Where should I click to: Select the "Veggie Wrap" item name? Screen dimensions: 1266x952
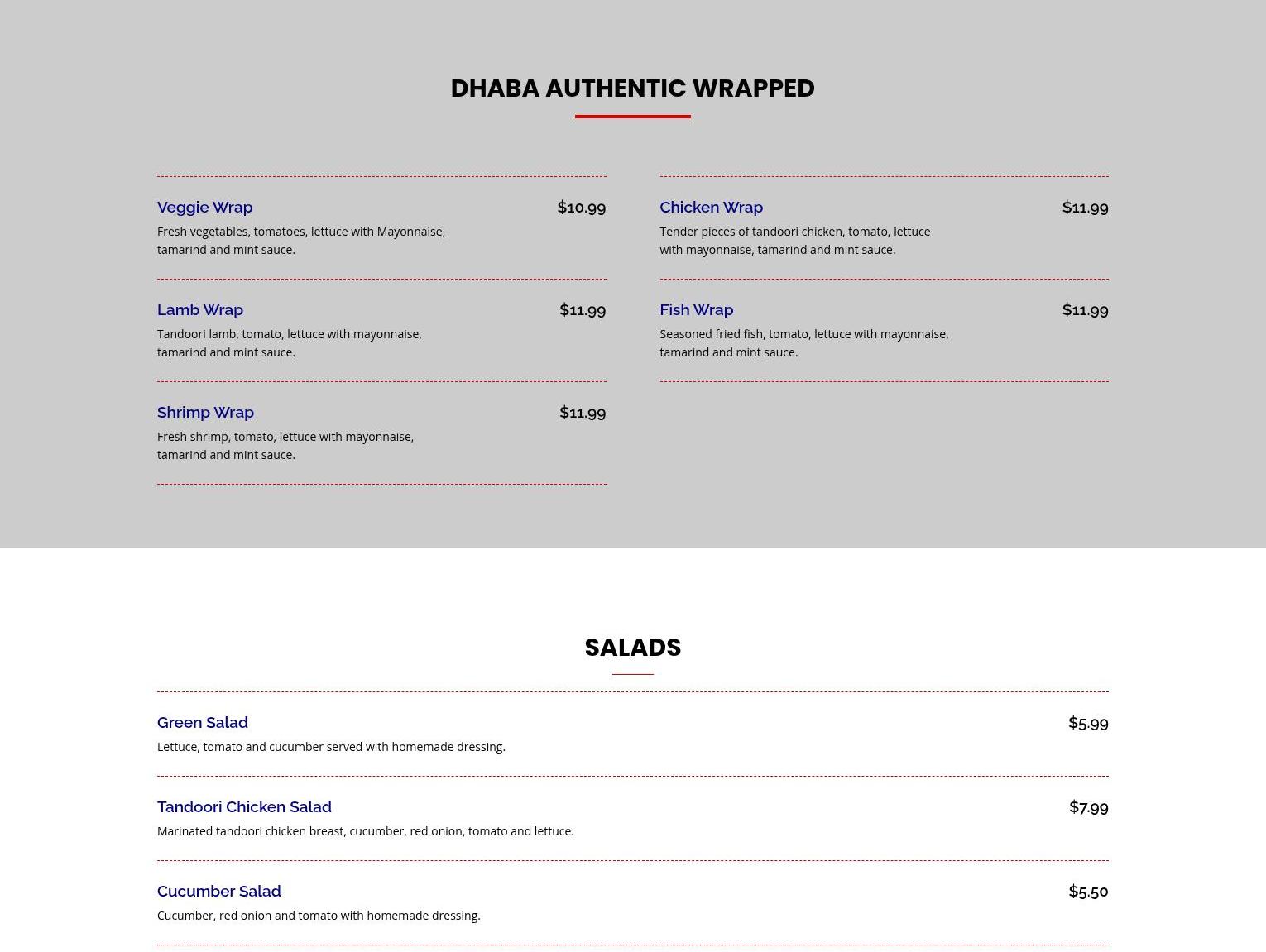[205, 208]
